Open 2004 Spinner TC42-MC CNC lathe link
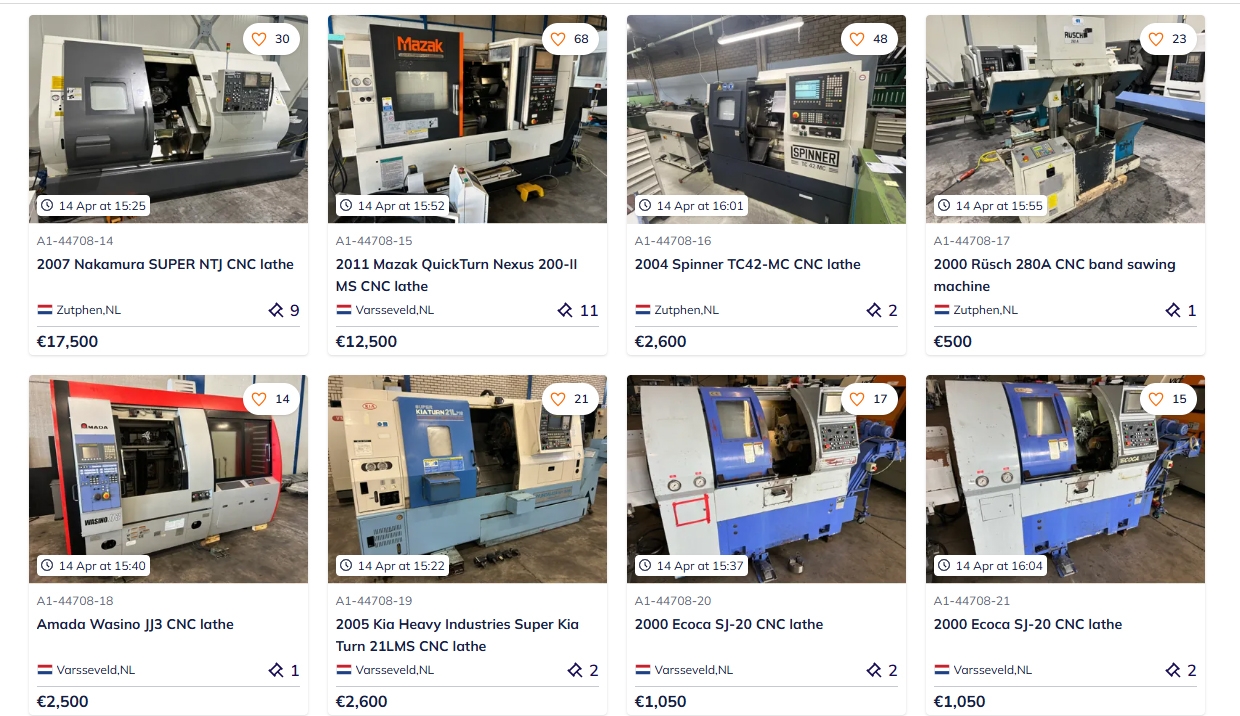Image resolution: width=1240 pixels, height=716 pixels. click(748, 264)
